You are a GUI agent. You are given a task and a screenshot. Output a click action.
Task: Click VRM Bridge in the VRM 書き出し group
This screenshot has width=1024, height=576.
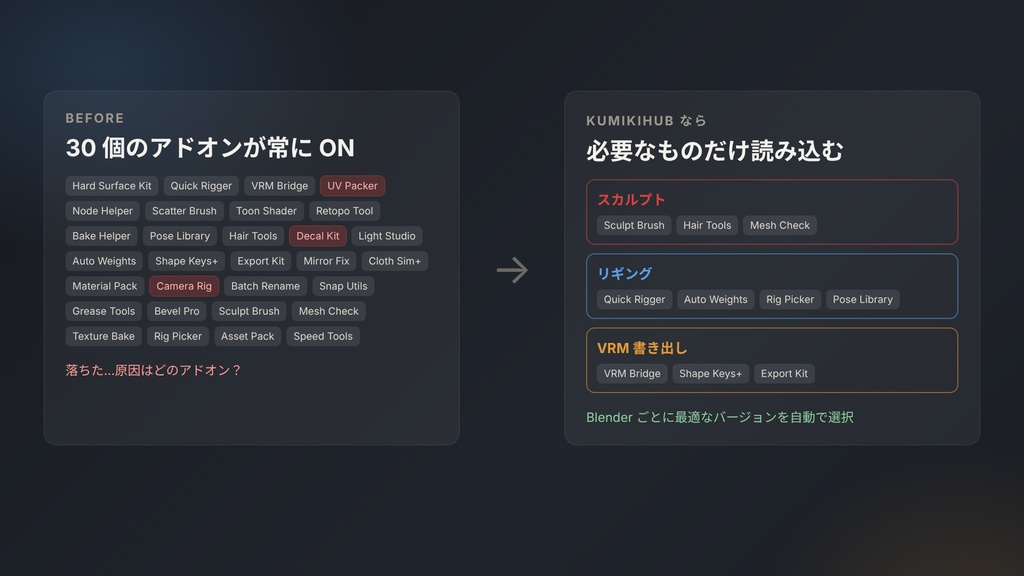tap(632, 374)
